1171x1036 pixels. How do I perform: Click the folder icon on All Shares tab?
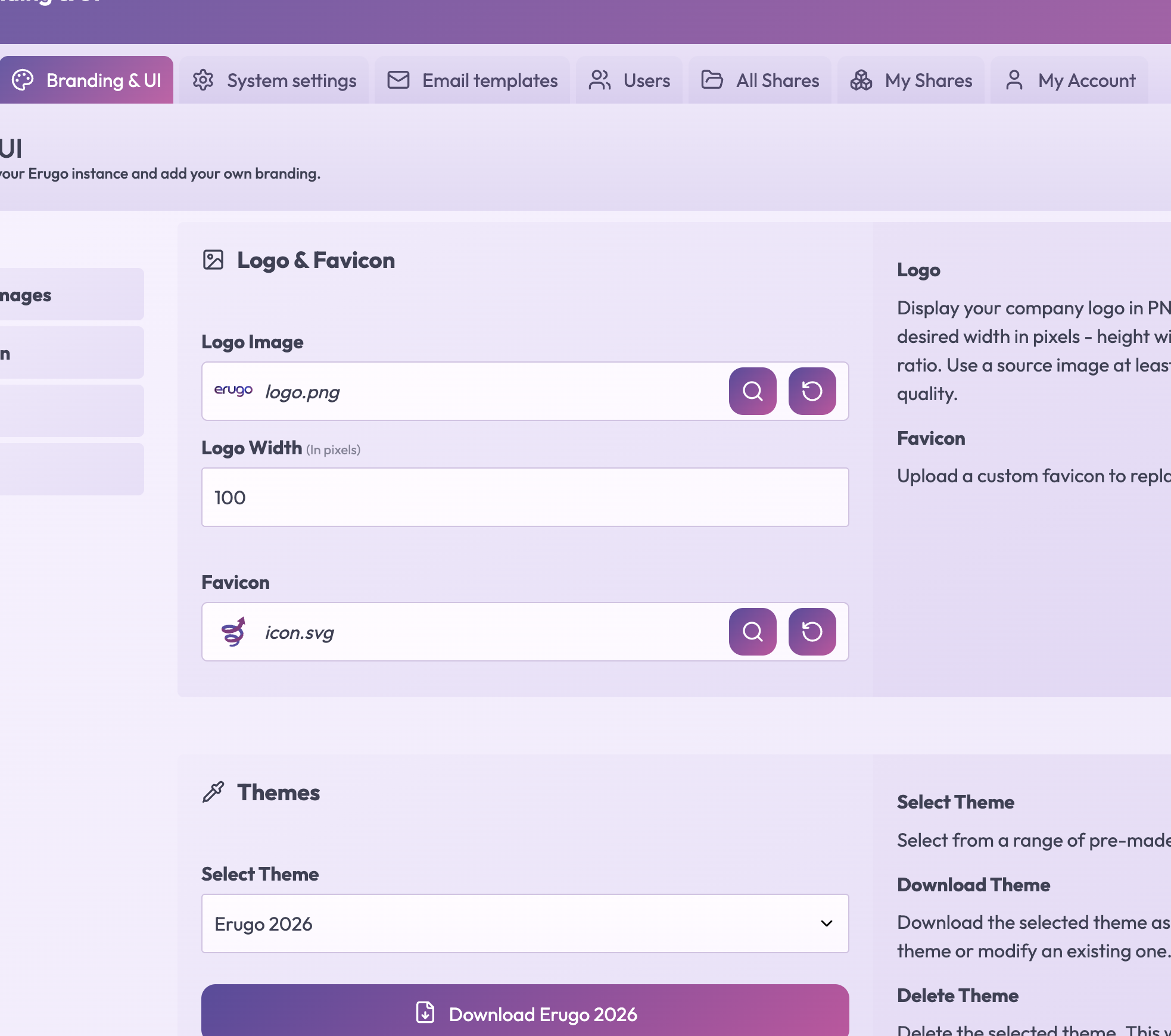[x=712, y=80]
